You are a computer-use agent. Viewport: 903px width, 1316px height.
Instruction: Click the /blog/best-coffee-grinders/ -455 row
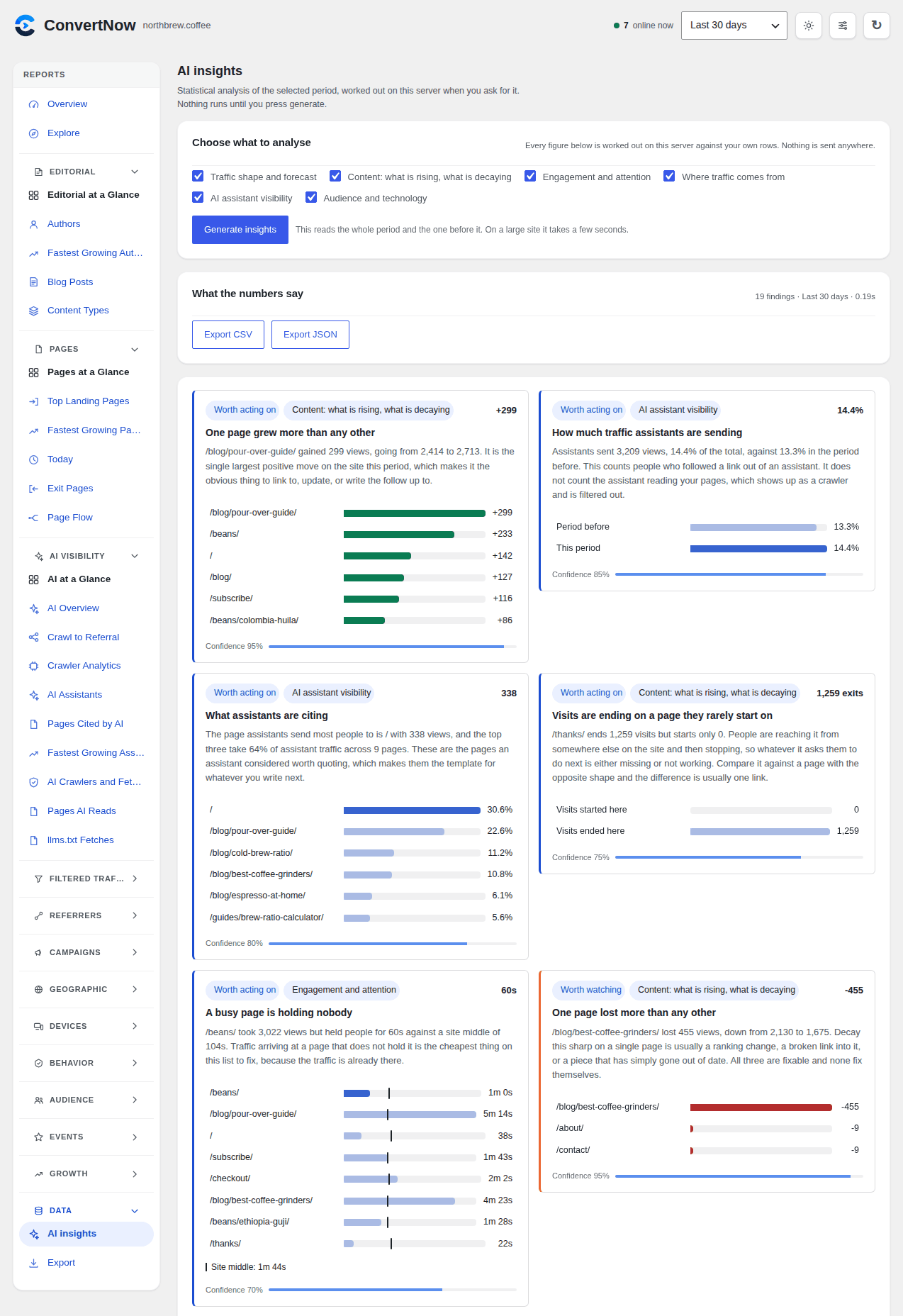coord(707,1107)
